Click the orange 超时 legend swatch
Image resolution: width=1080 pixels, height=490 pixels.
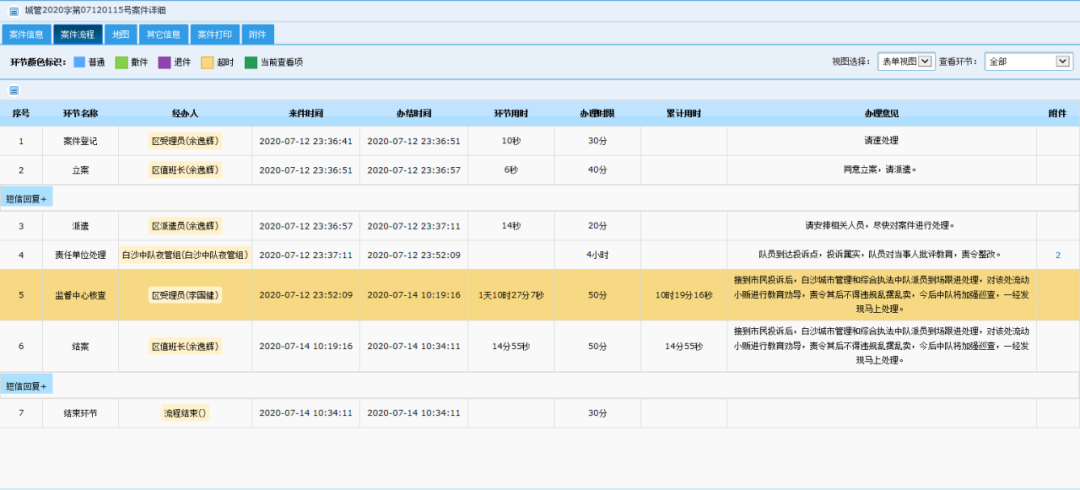pyautogui.click(x=207, y=62)
